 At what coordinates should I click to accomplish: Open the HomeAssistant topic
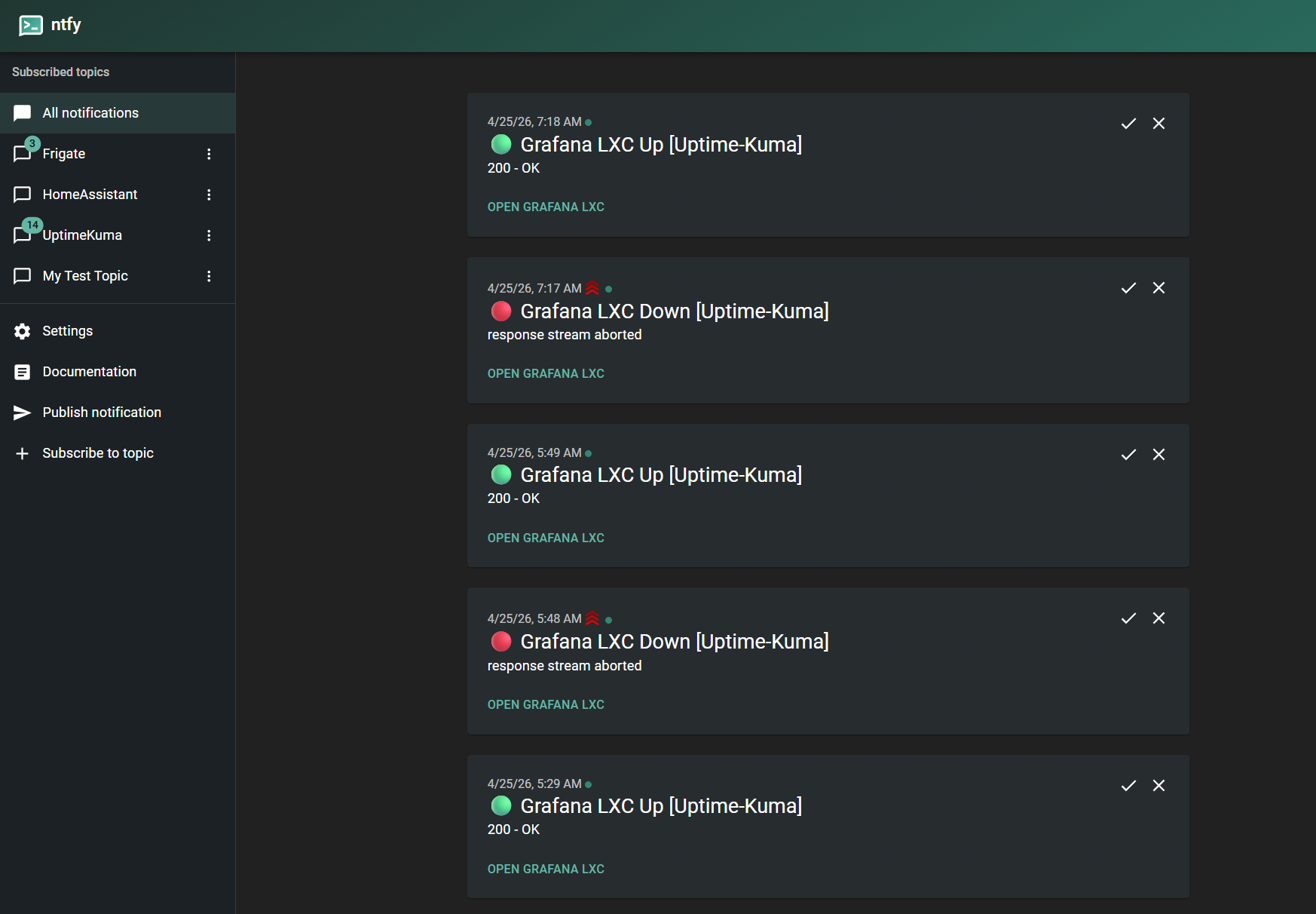(x=118, y=195)
